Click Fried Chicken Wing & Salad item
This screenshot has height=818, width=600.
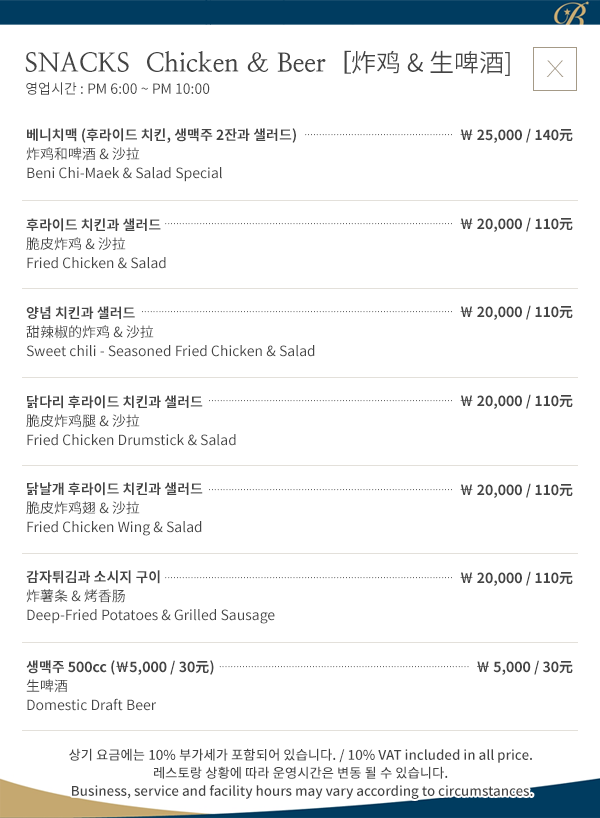(114, 527)
